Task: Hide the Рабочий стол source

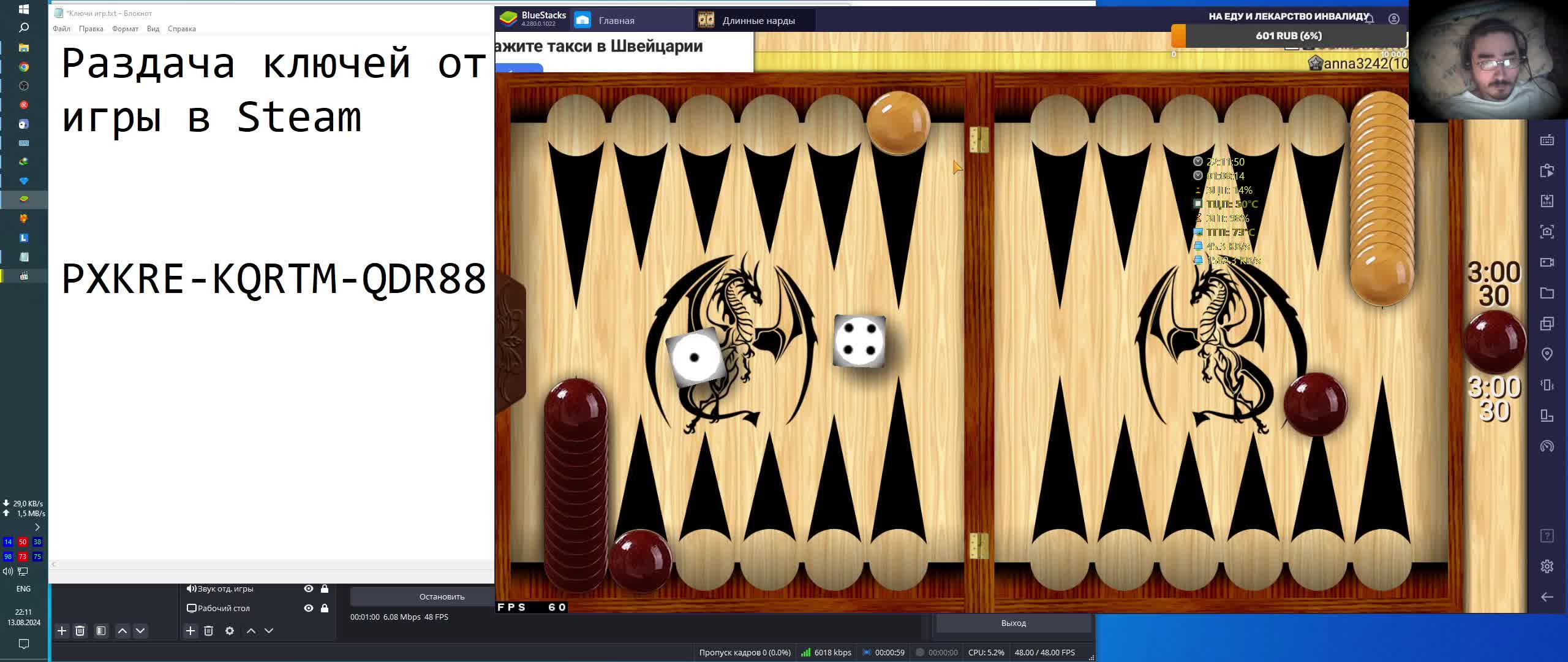Action: point(309,608)
